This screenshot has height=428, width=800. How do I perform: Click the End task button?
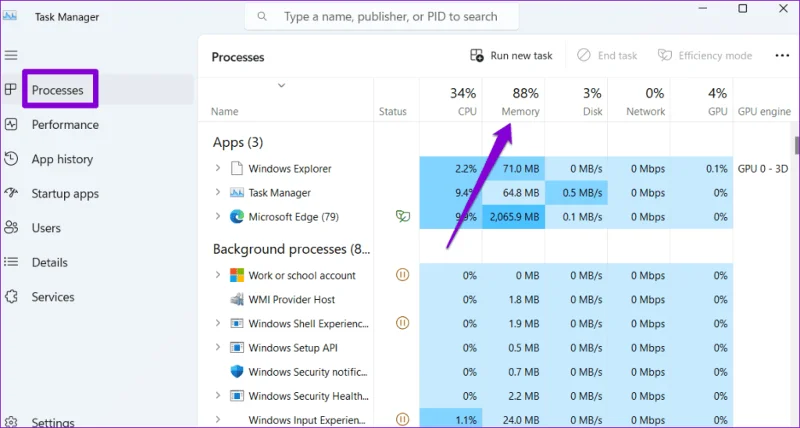pos(607,56)
